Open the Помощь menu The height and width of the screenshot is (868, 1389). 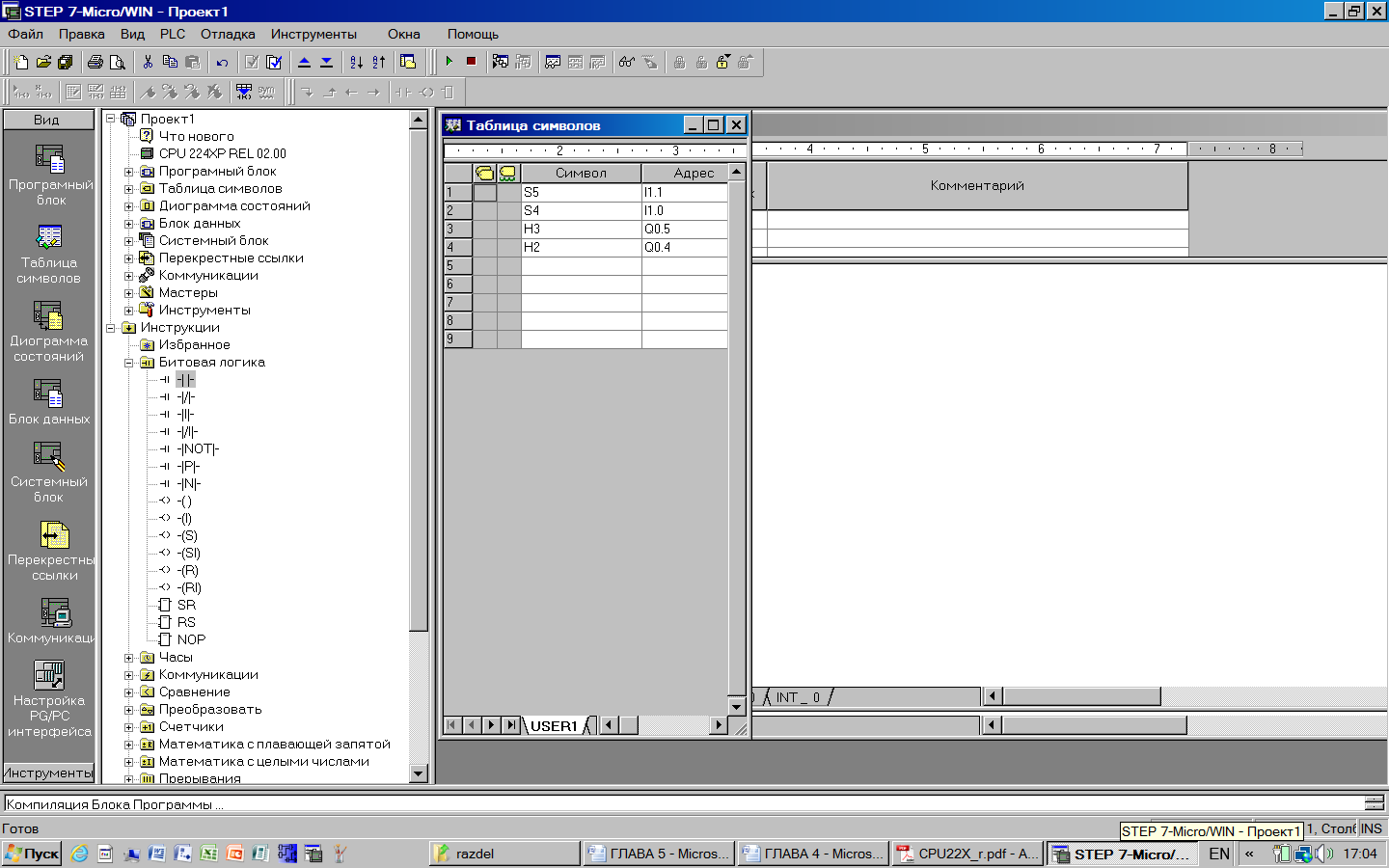[x=473, y=34]
